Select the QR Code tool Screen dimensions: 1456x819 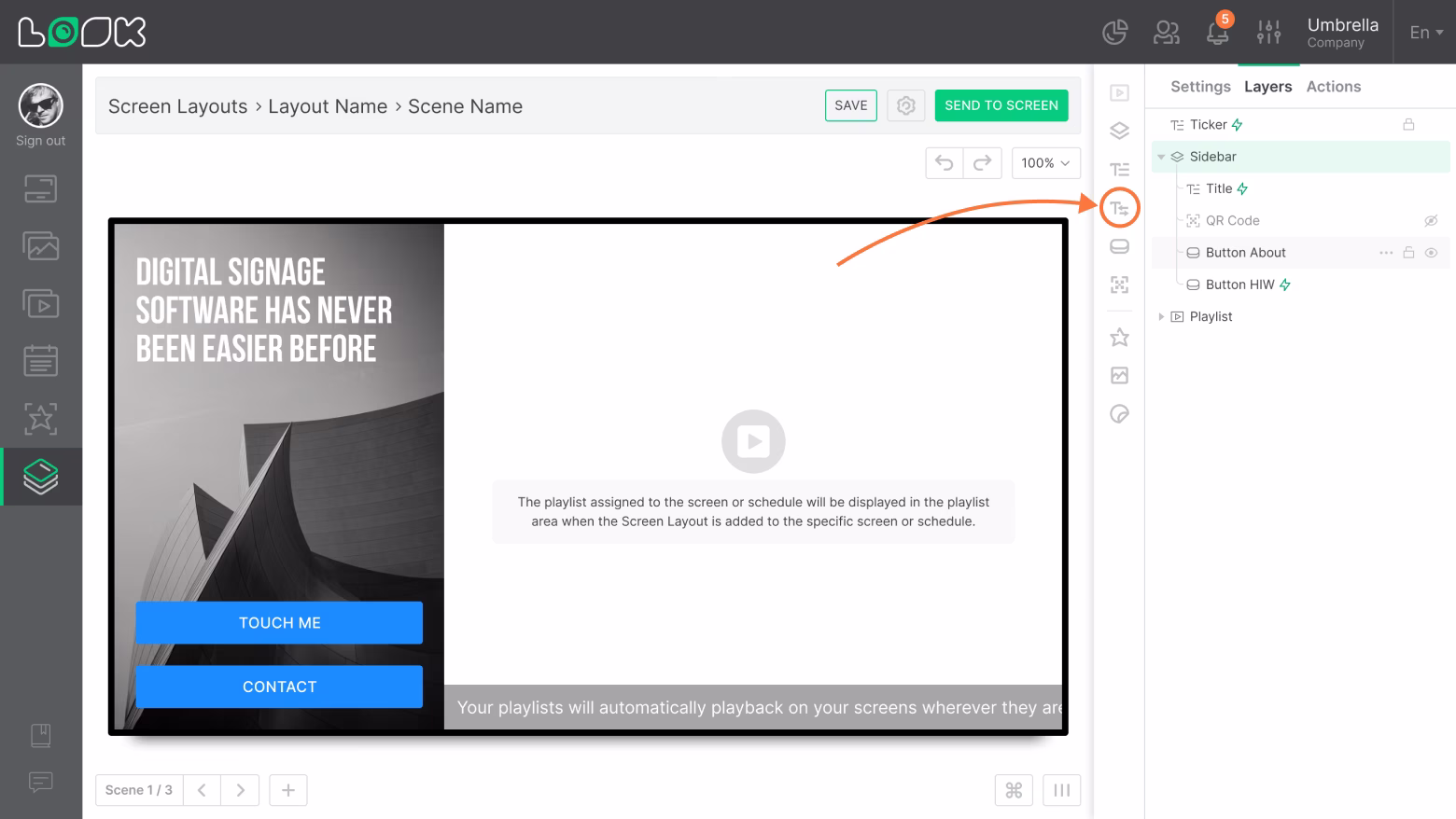tap(1119, 284)
